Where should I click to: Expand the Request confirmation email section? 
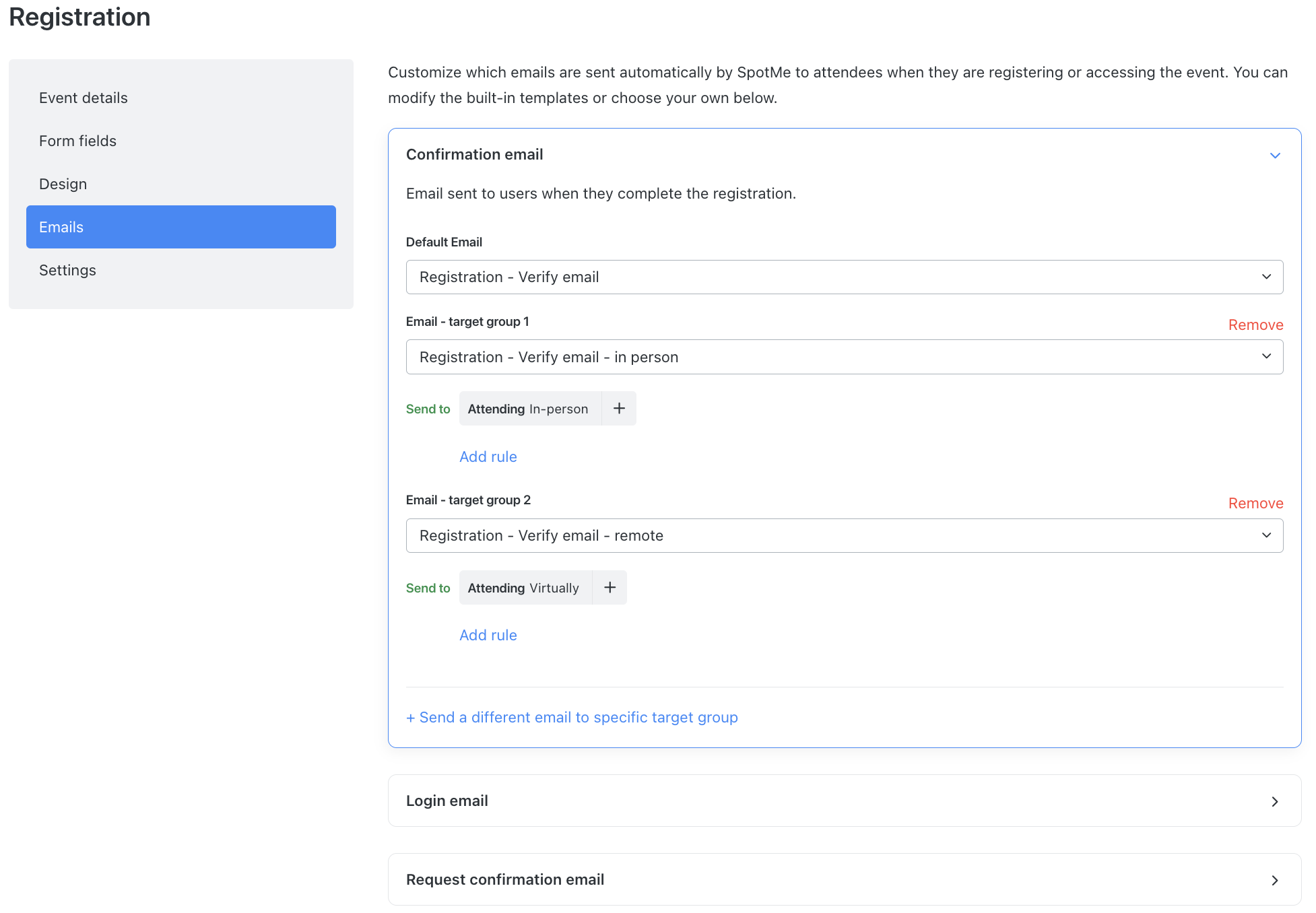pyautogui.click(x=845, y=879)
